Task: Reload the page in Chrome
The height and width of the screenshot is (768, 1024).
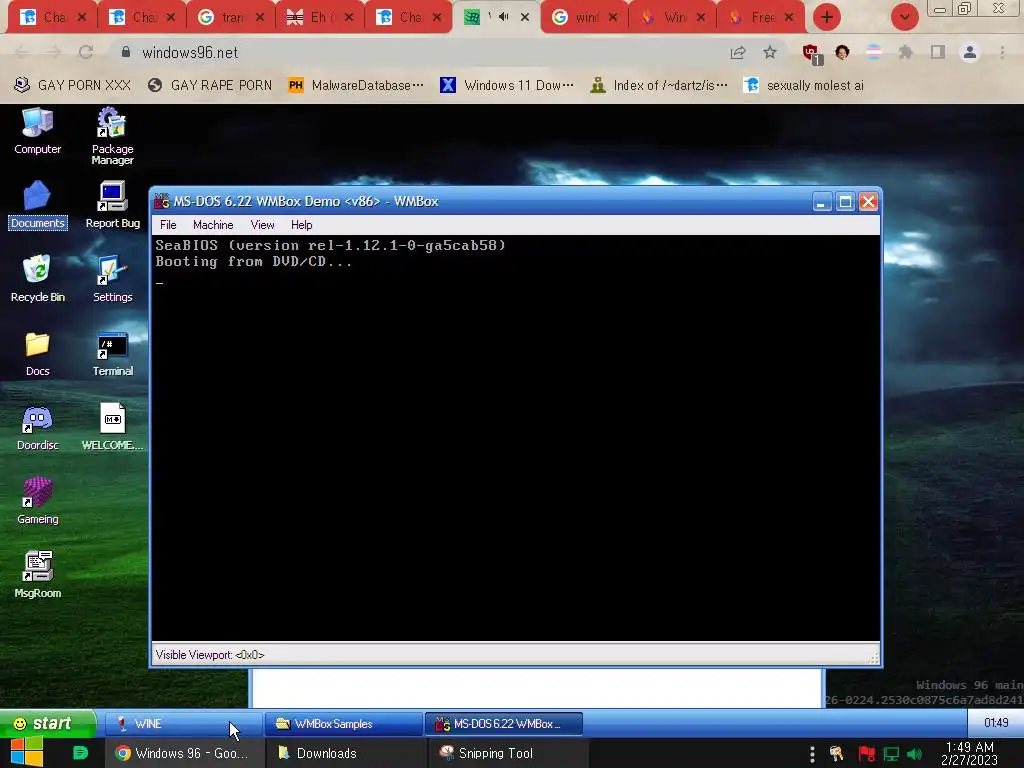Action: pyautogui.click(x=86, y=52)
